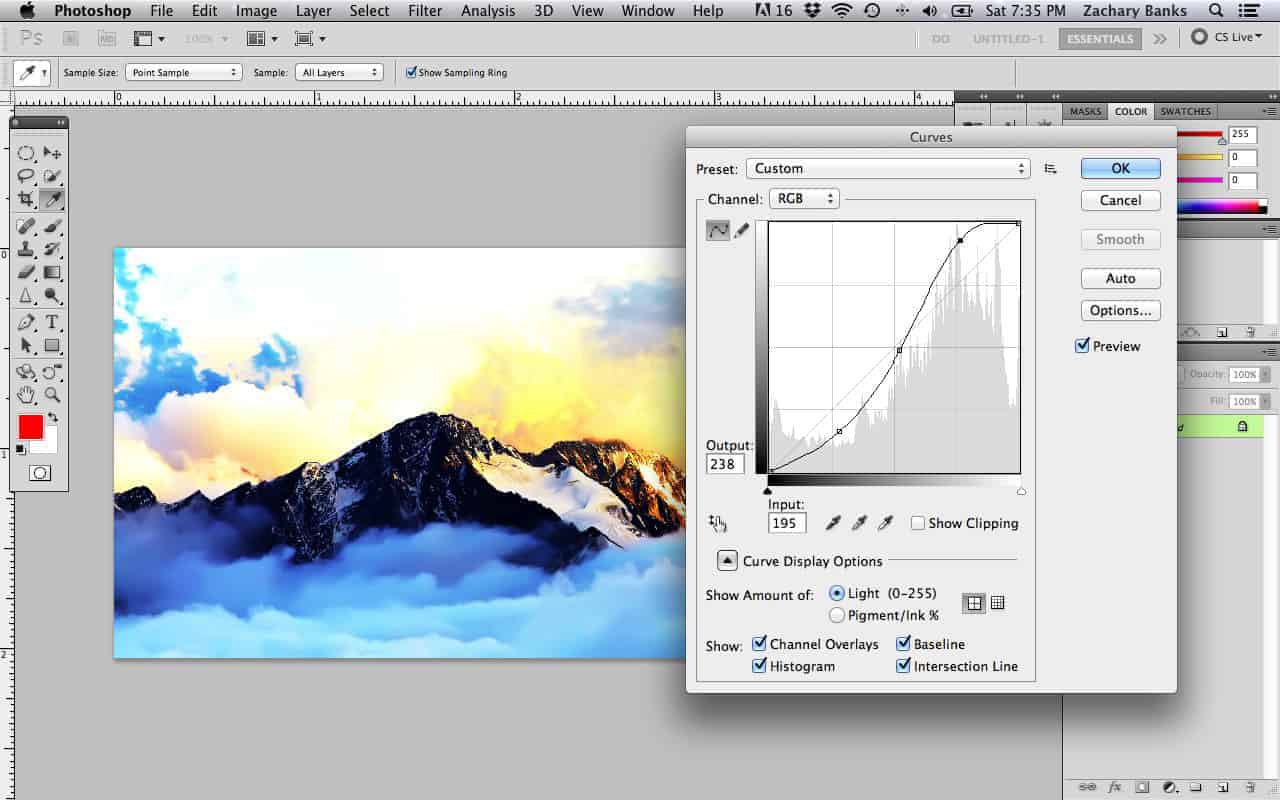Open the Image menu
Image resolution: width=1280 pixels, height=800 pixels.
(256, 11)
